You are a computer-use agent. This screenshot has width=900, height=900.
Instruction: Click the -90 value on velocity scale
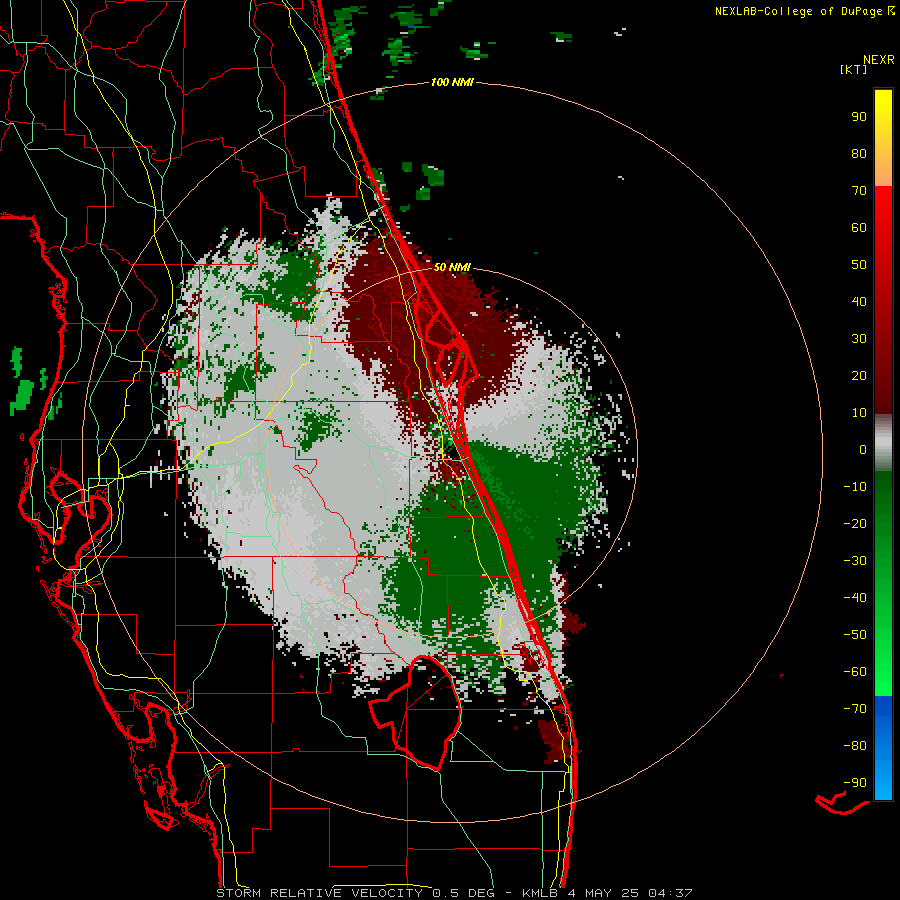pos(855,782)
